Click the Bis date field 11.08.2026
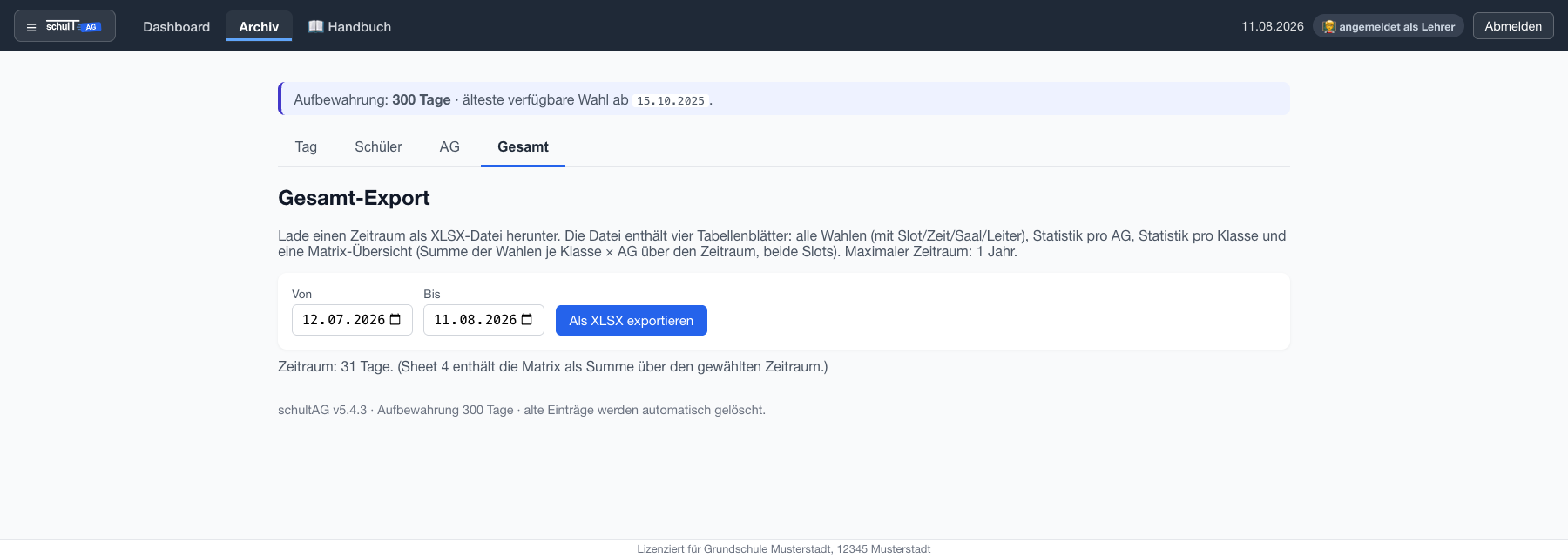This screenshot has width=1568, height=558. (483, 320)
